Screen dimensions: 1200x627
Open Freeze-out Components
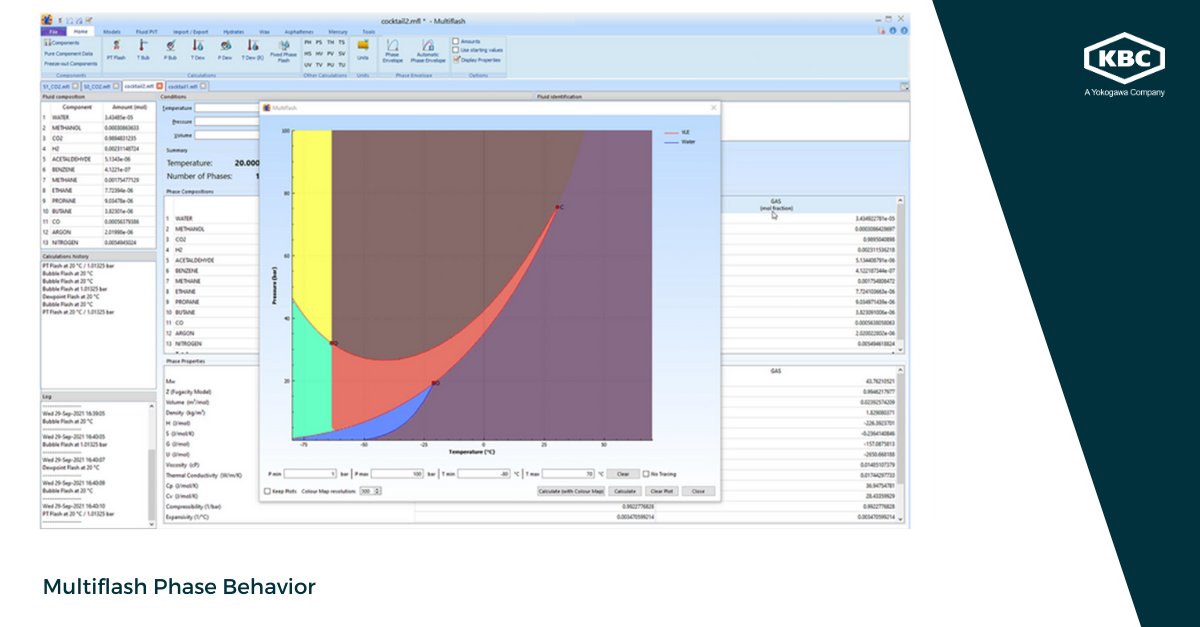70,63
